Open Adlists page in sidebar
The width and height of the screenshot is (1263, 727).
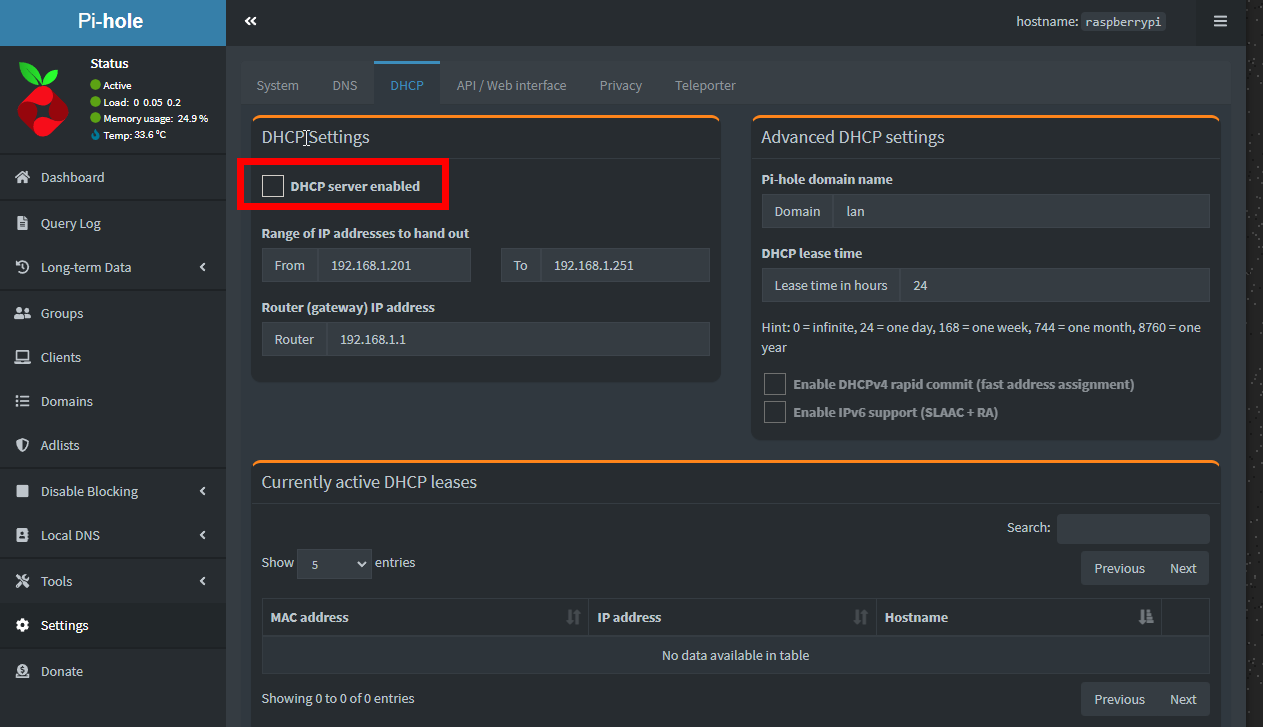[x=113, y=445]
